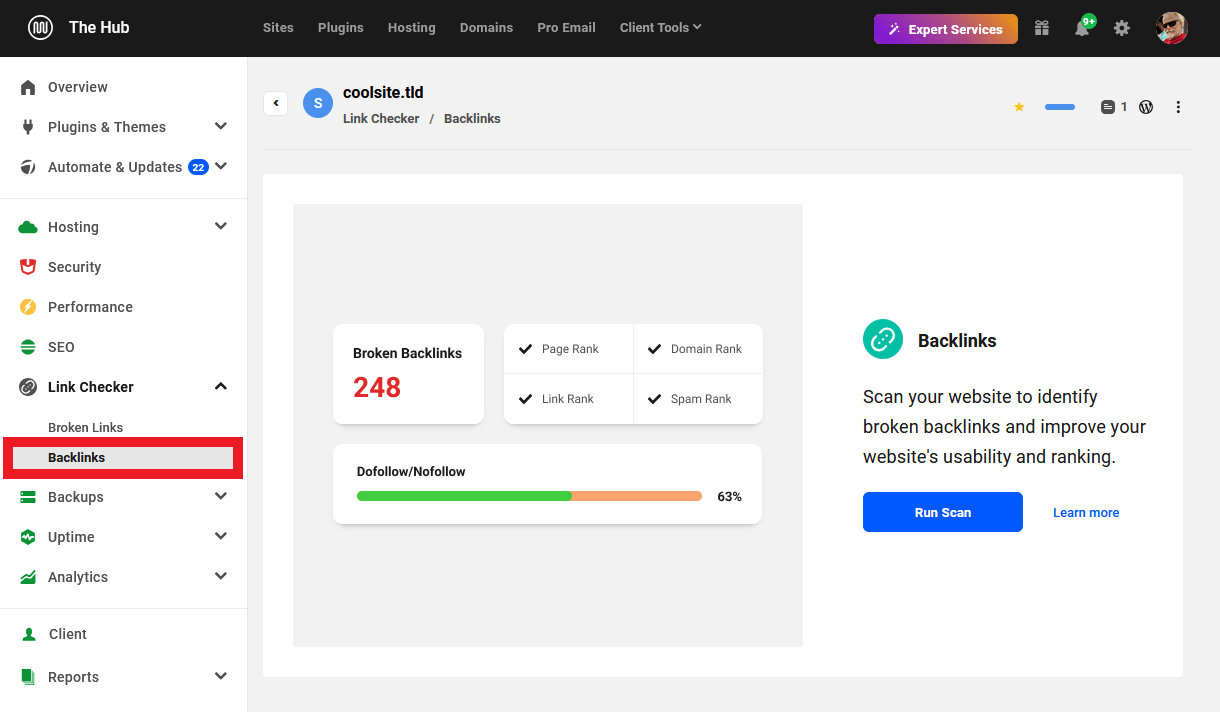Uncheck the Page Rank checkbox

[x=525, y=348]
